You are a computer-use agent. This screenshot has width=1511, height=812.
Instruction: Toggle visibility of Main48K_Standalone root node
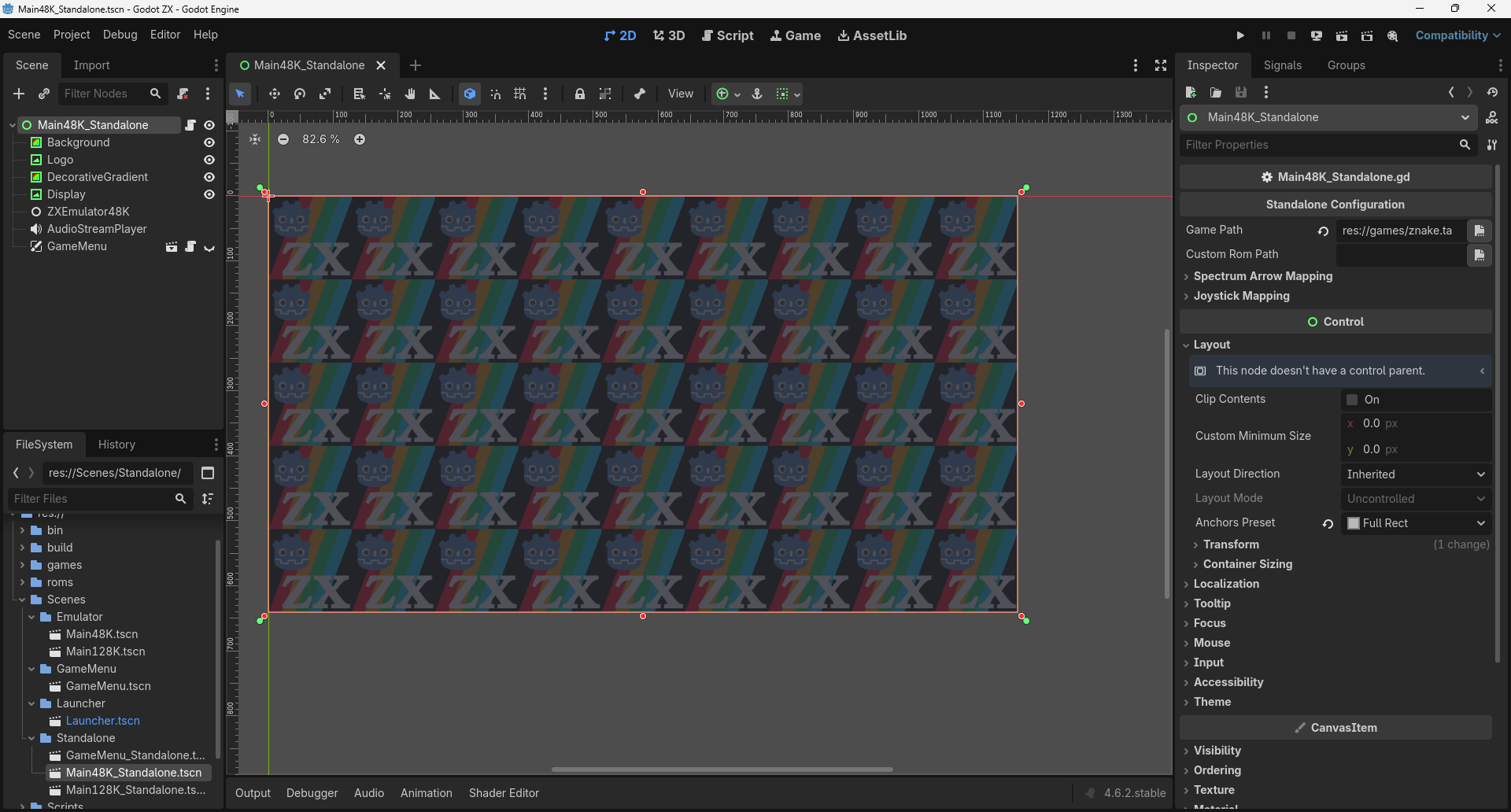[x=209, y=125]
